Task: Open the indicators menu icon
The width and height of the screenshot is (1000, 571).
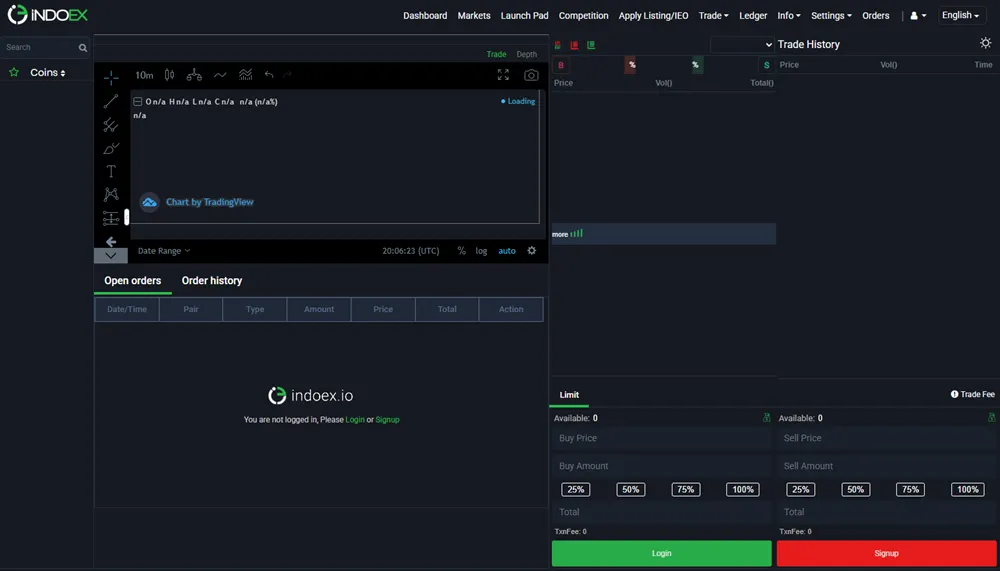Action: (x=220, y=75)
